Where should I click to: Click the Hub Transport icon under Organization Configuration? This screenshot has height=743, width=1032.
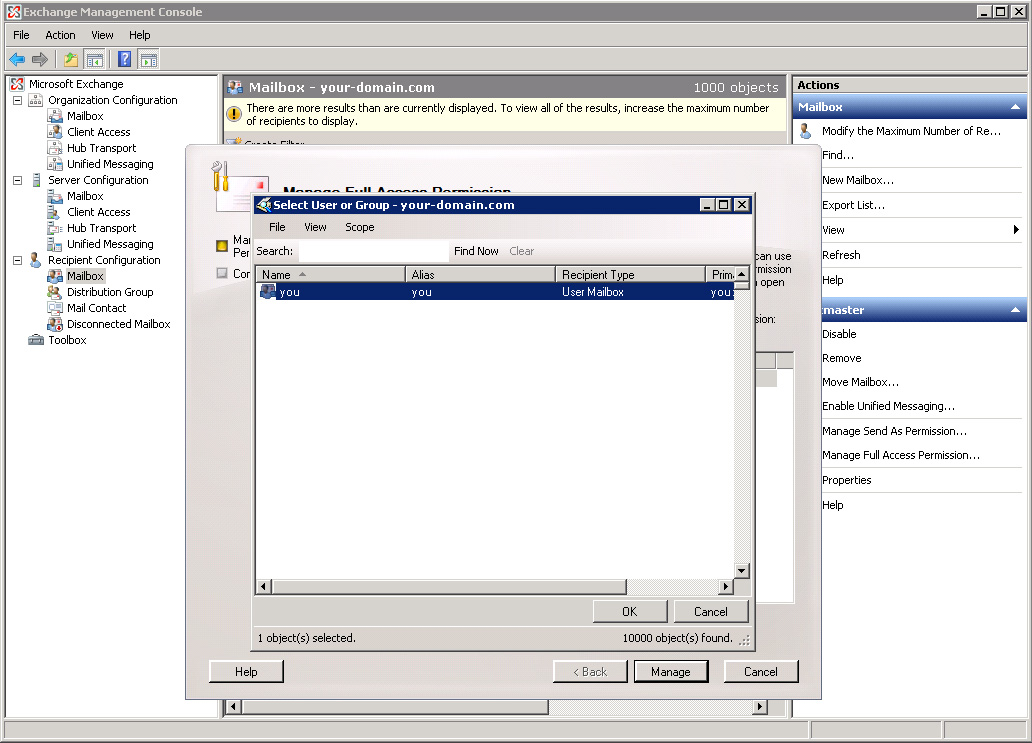tap(55, 148)
